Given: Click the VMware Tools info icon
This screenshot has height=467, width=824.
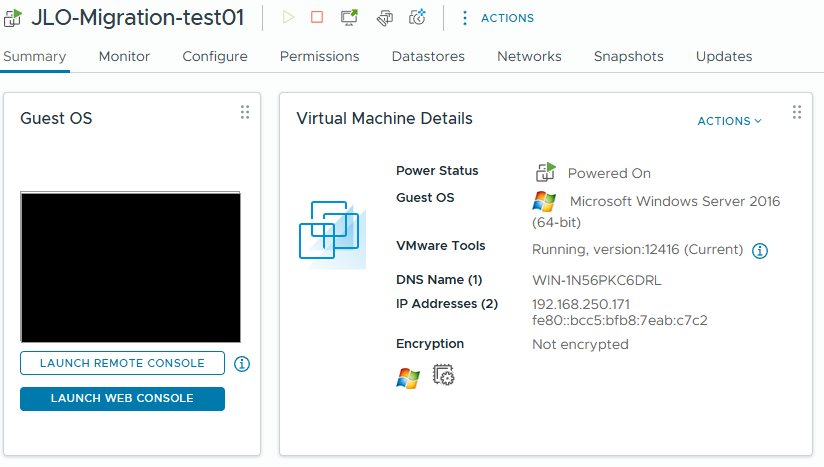Looking at the screenshot, I should pos(760,251).
